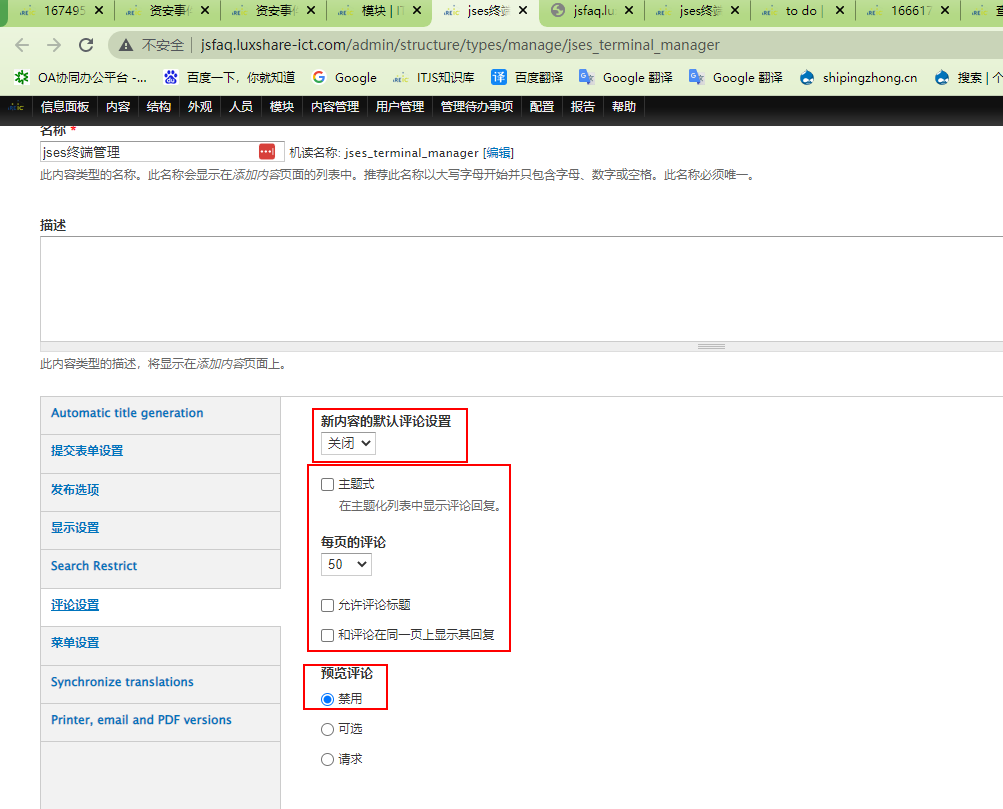1003x809 pixels.
Task: Click the red password-manager icon in name field
Action: pyautogui.click(x=267, y=152)
